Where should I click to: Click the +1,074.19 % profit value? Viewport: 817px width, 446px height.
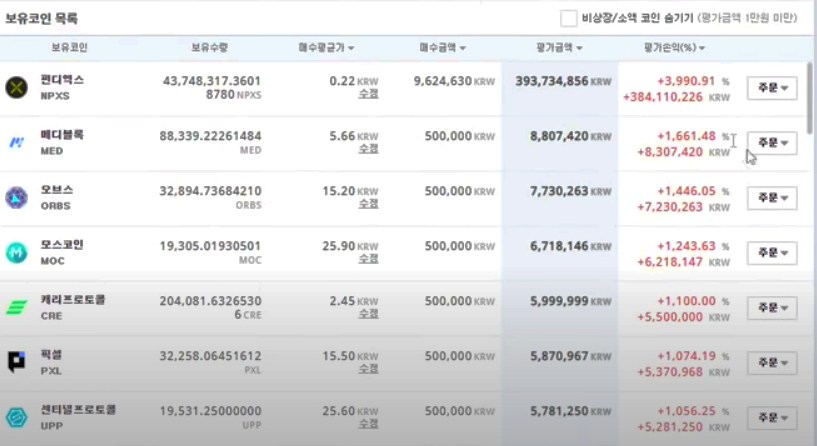click(693, 356)
